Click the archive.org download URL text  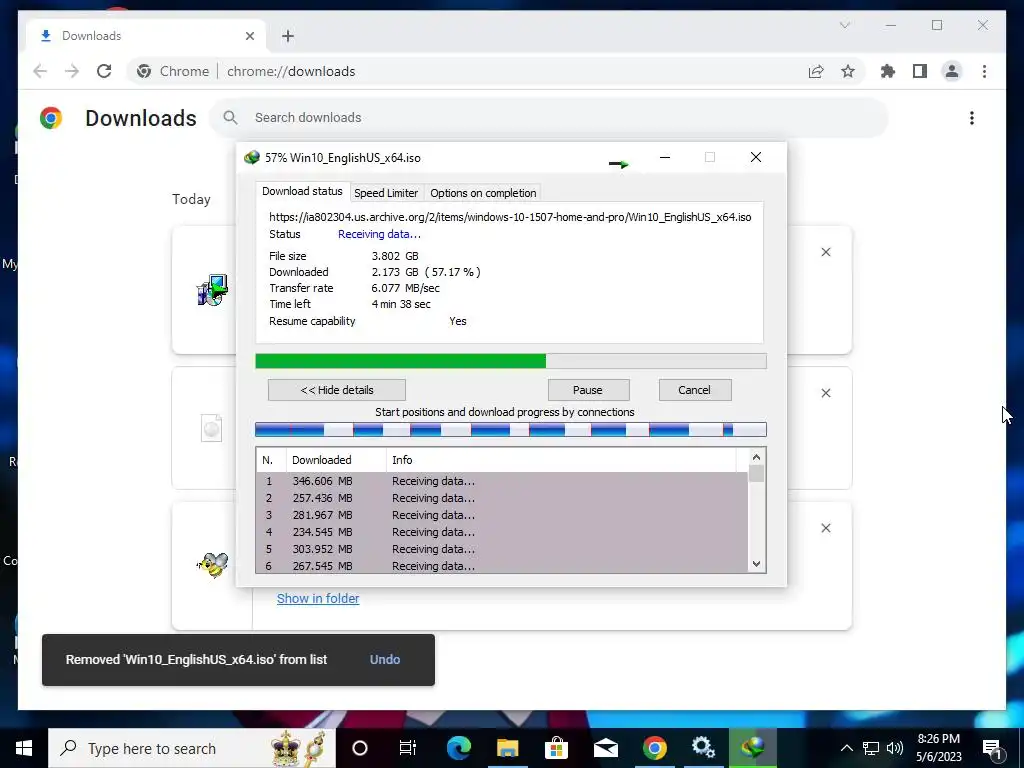point(510,217)
